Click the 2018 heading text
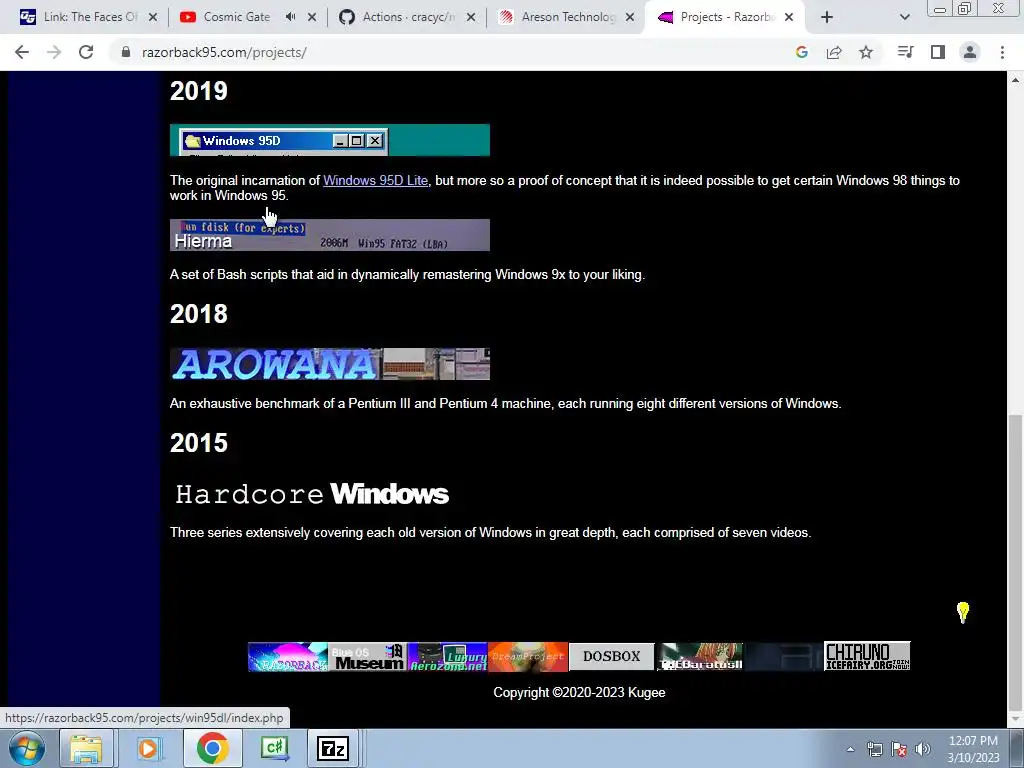This screenshot has width=1024, height=768. [199, 314]
